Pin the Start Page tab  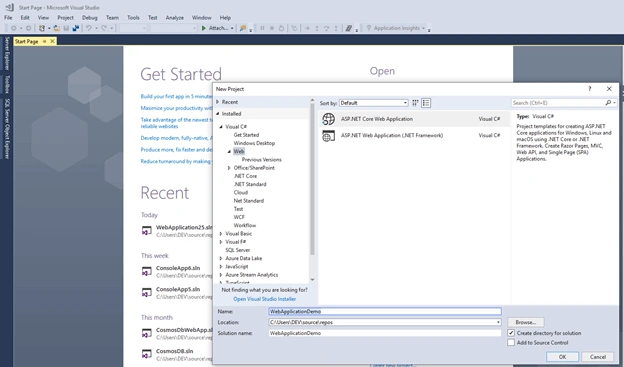coord(45,41)
